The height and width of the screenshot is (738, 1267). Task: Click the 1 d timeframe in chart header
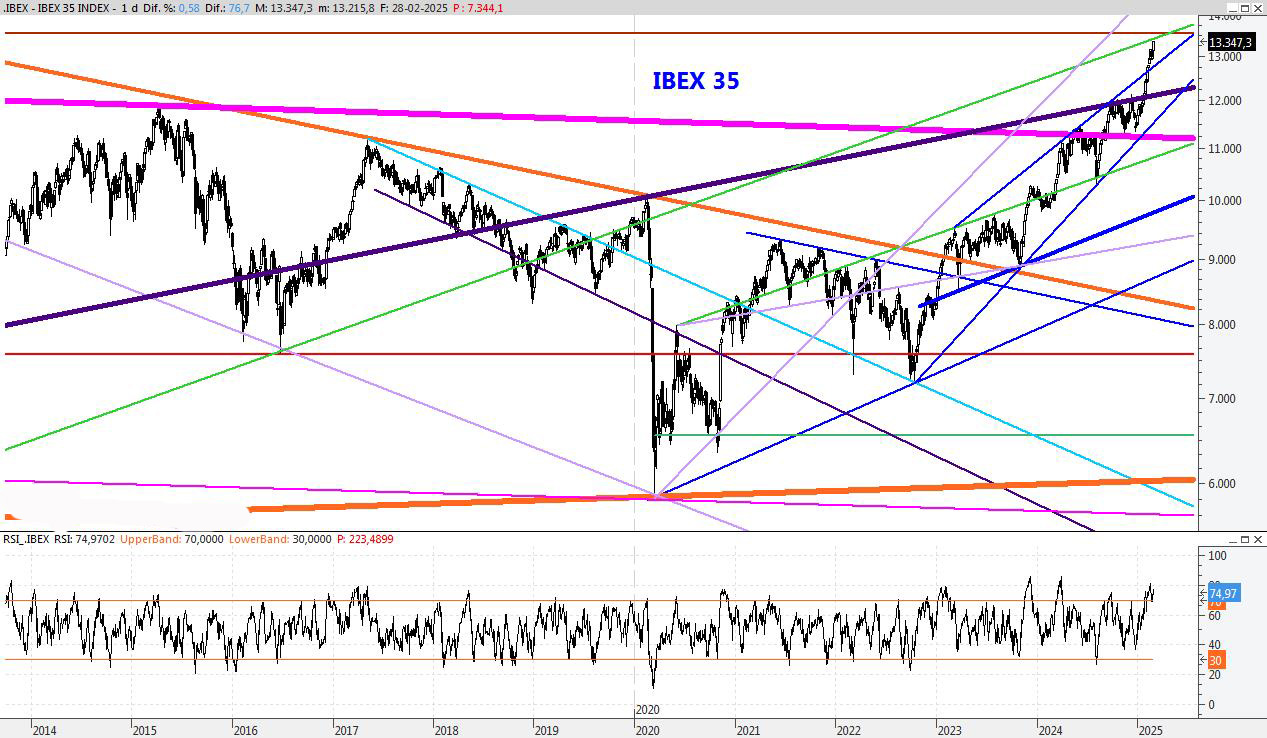pos(130,8)
